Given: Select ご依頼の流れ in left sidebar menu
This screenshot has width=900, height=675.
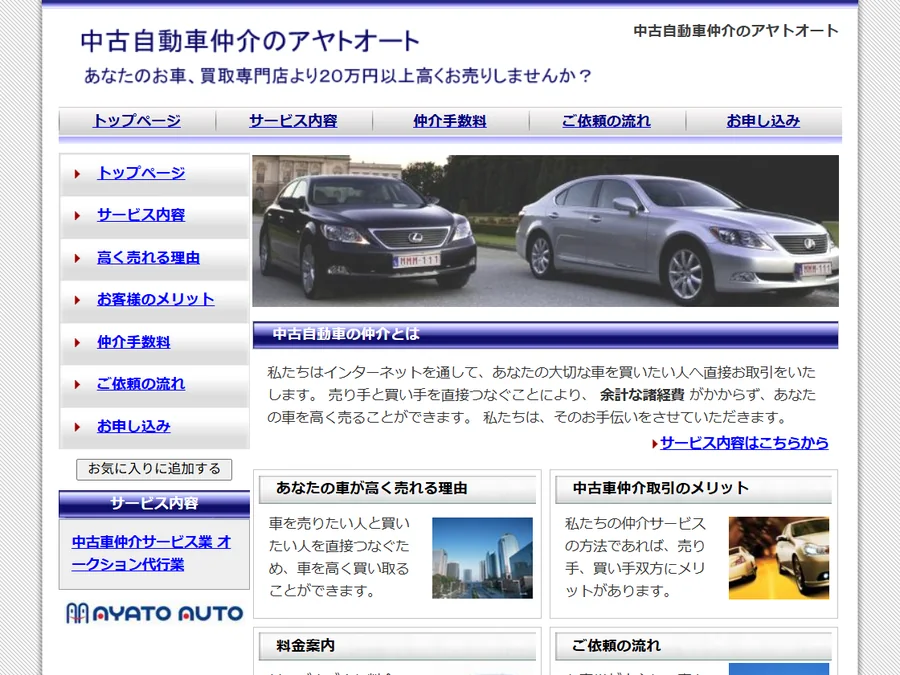Looking at the screenshot, I should coord(141,384).
